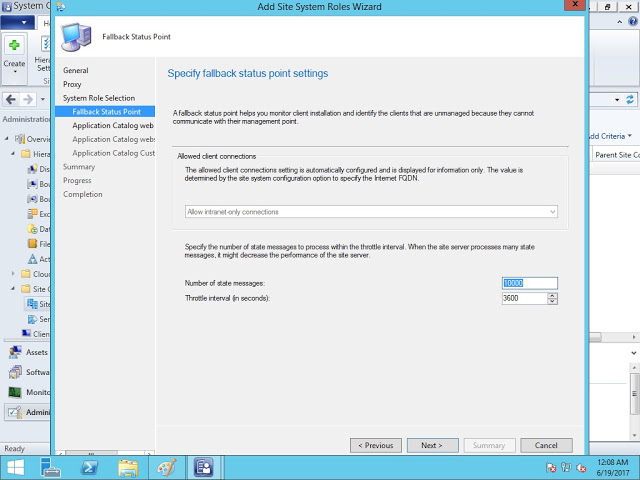Expand the Cloud Services folder node
This screenshot has width=640, height=480.
pyautogui.click(x=13, y=273)
